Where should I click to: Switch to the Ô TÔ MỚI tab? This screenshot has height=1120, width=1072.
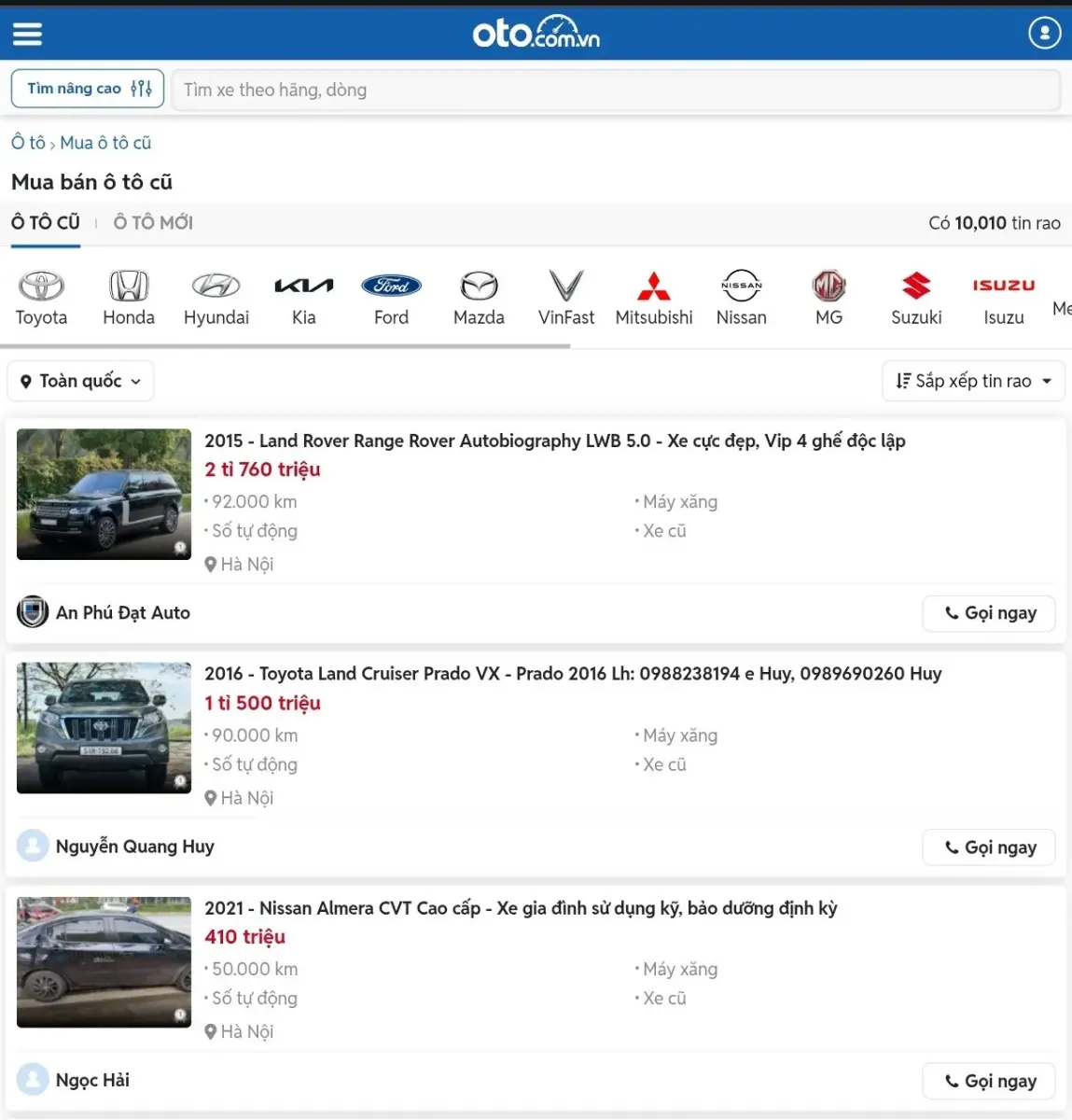(153, 222)
